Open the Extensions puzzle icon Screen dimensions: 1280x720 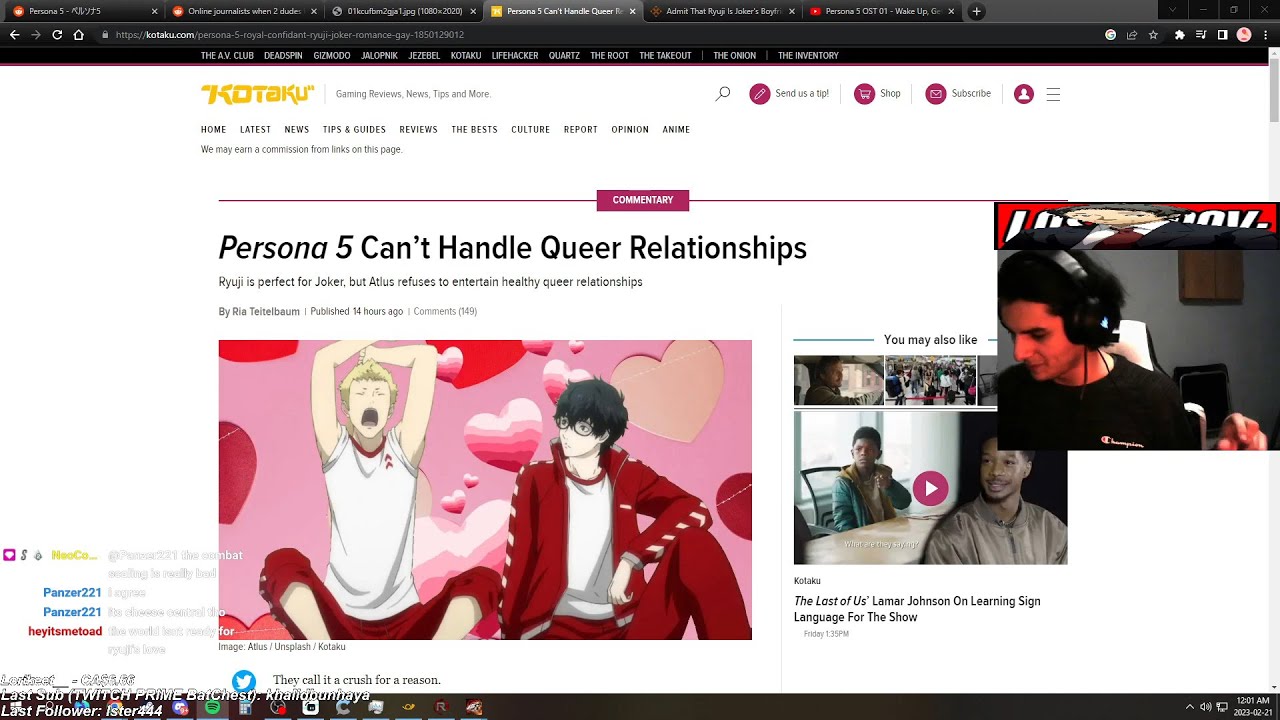click(1180, 34)
